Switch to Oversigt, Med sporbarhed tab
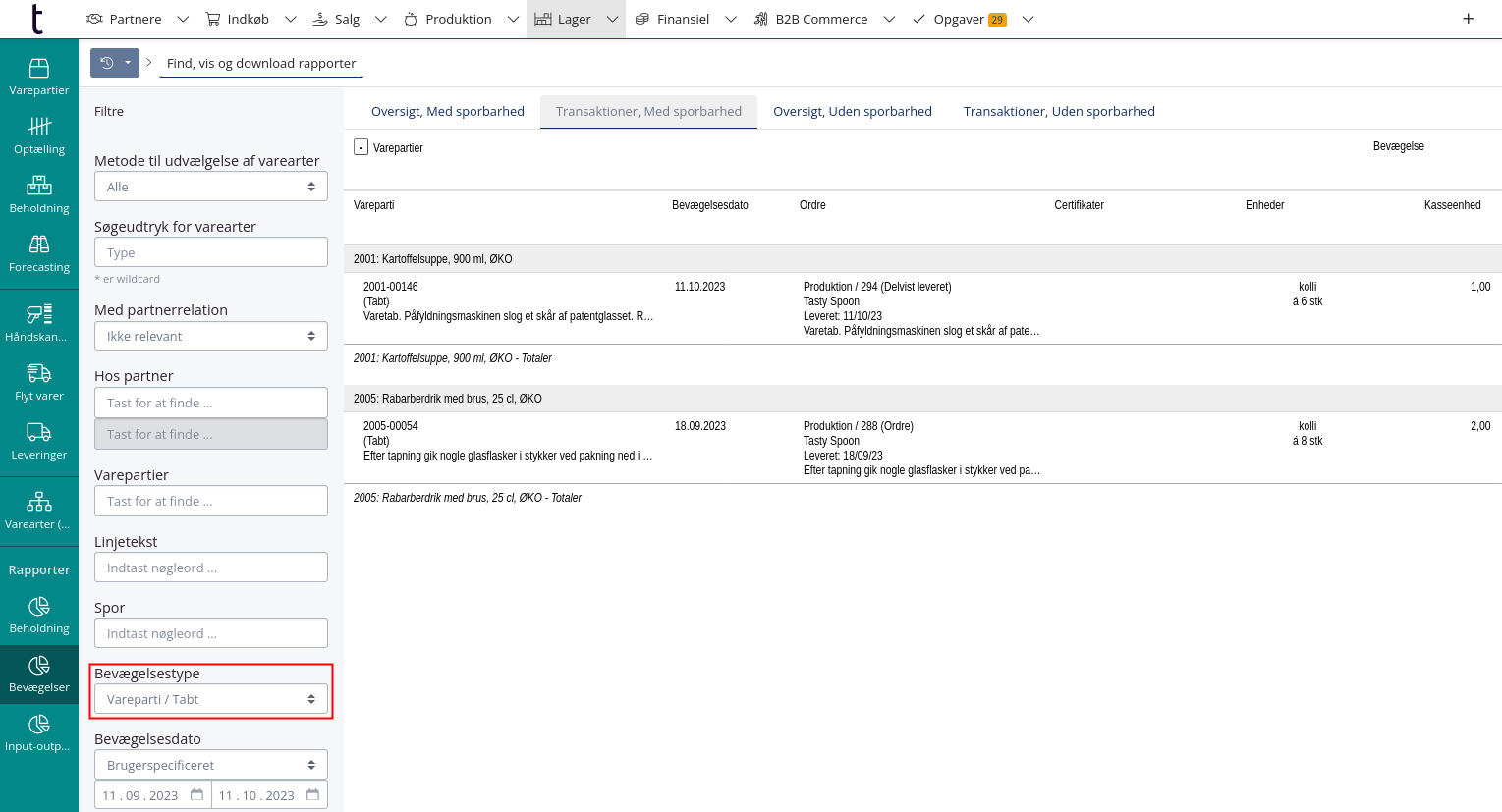 click(448, 111)
